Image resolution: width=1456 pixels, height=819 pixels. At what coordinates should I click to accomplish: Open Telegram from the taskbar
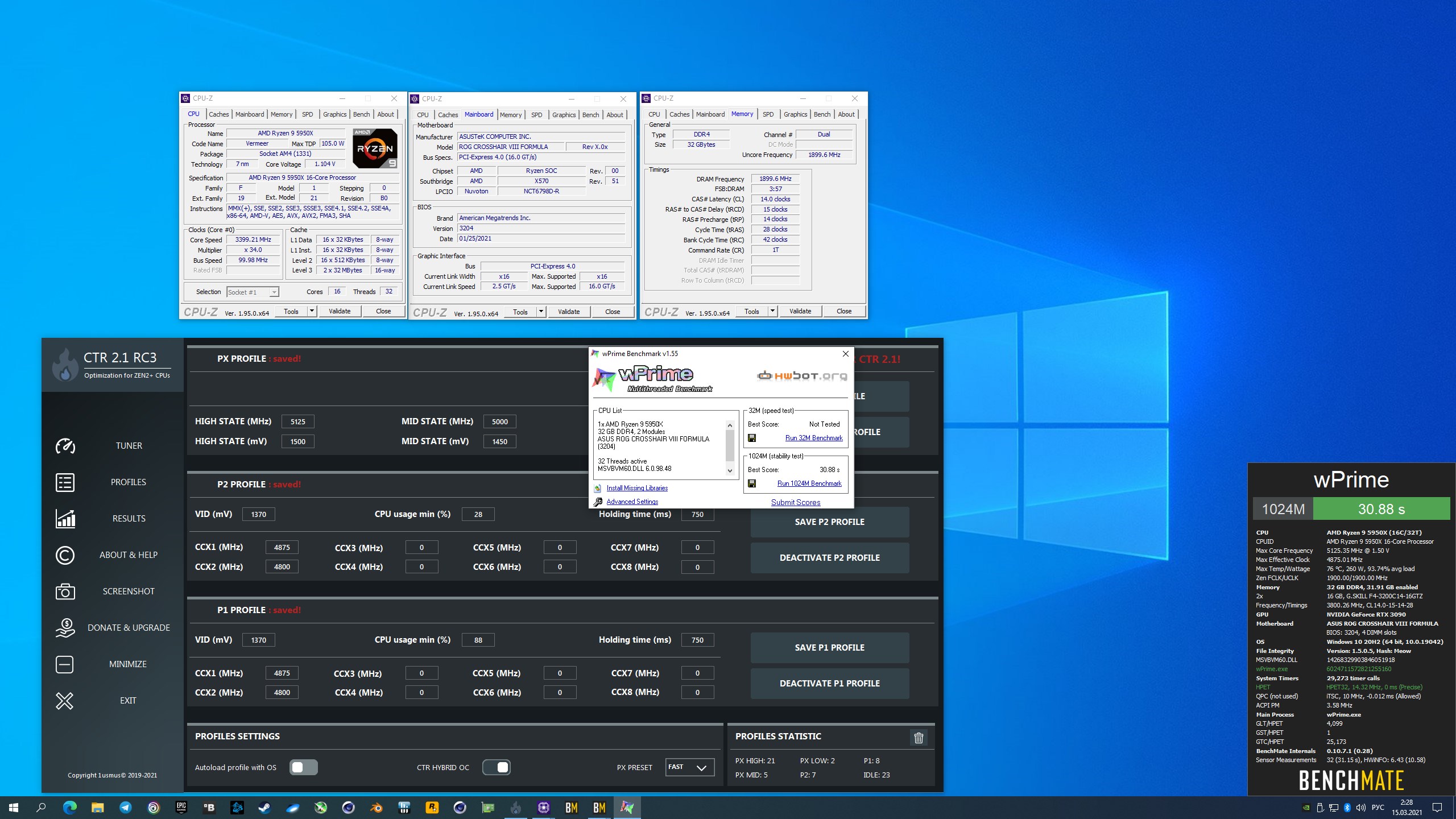126,807
